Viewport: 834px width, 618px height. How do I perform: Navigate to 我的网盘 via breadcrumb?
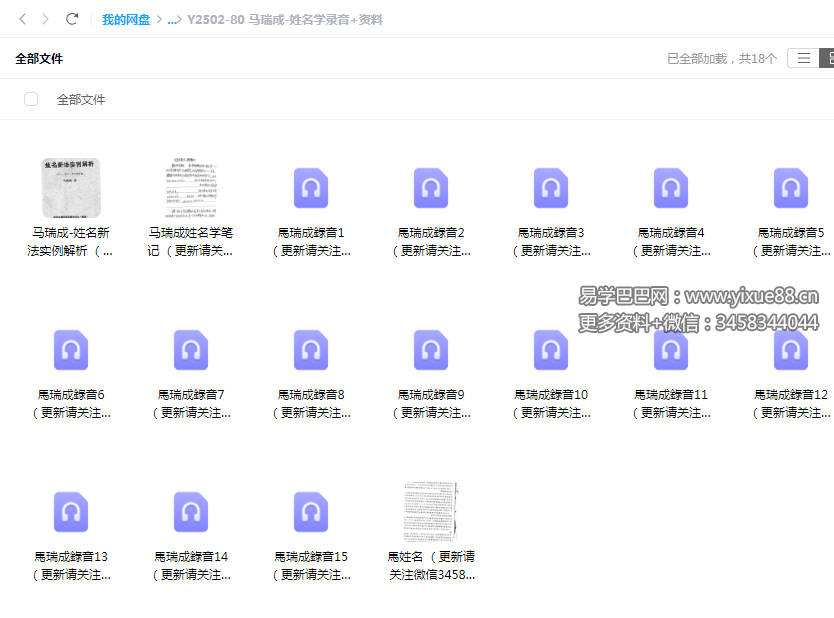tap(126, 18)
